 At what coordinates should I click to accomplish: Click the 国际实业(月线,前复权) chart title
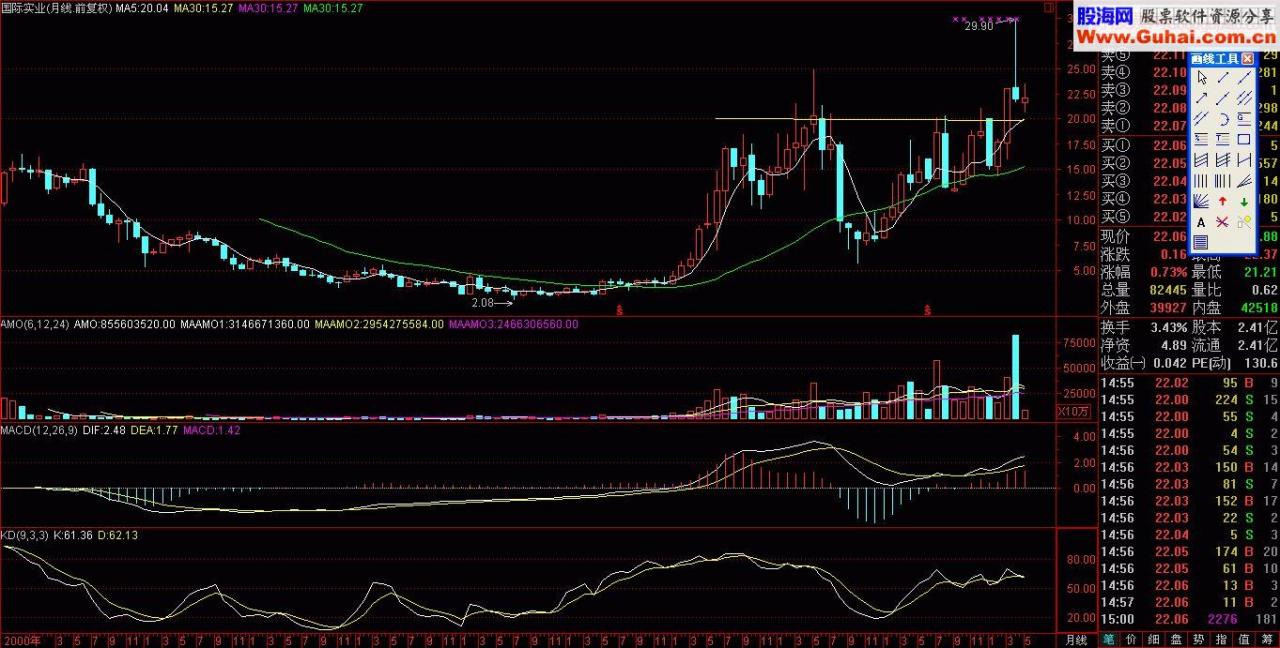(x=56, y=7)
